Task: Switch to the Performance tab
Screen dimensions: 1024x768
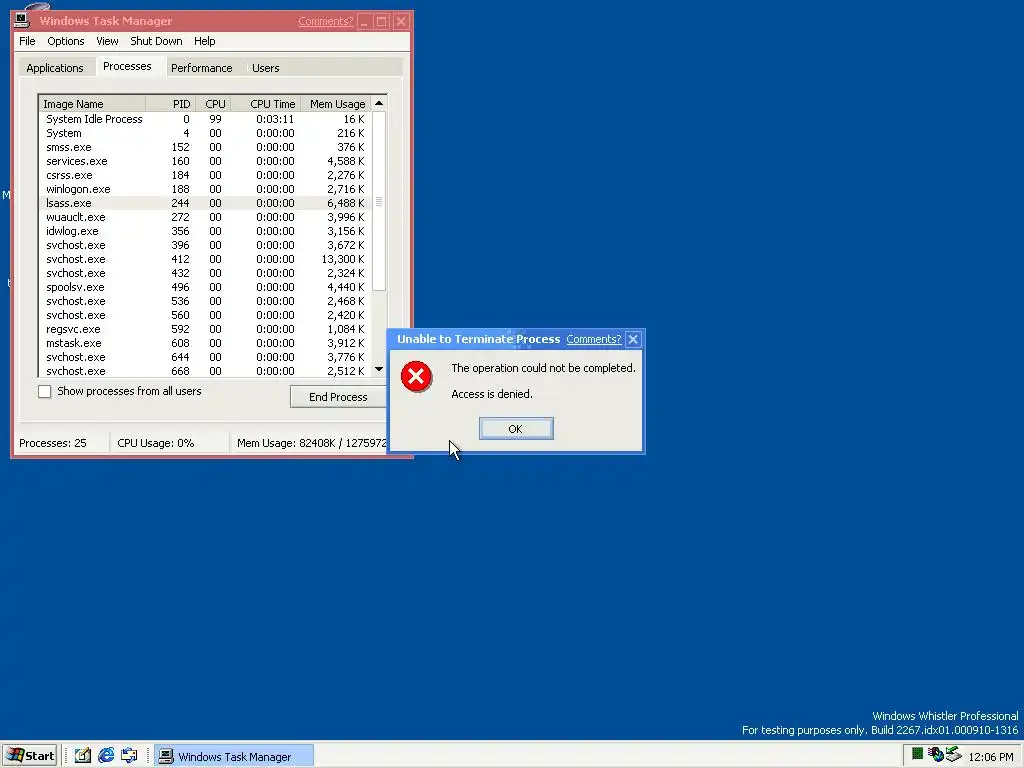Action: tap(201, 68)
